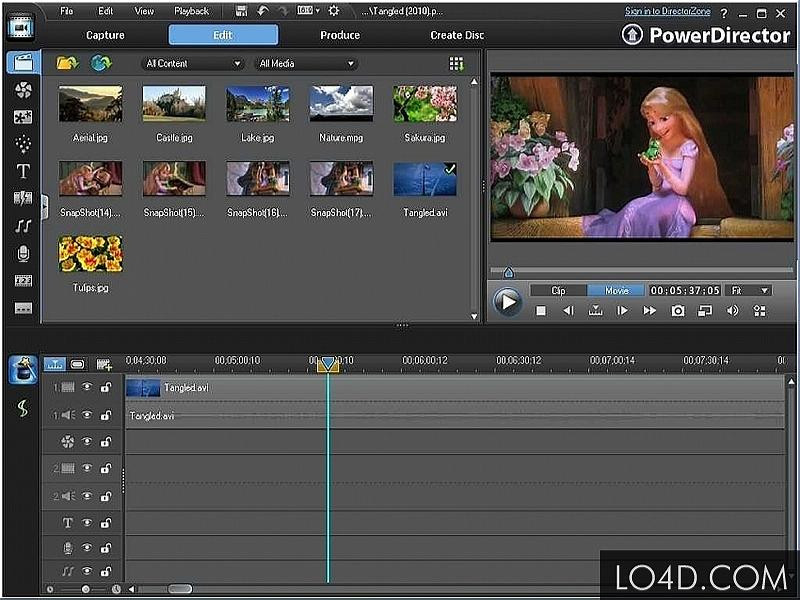
Task: Open the library view grid icon
Action: pyautogui.click(x=456, y=63)
